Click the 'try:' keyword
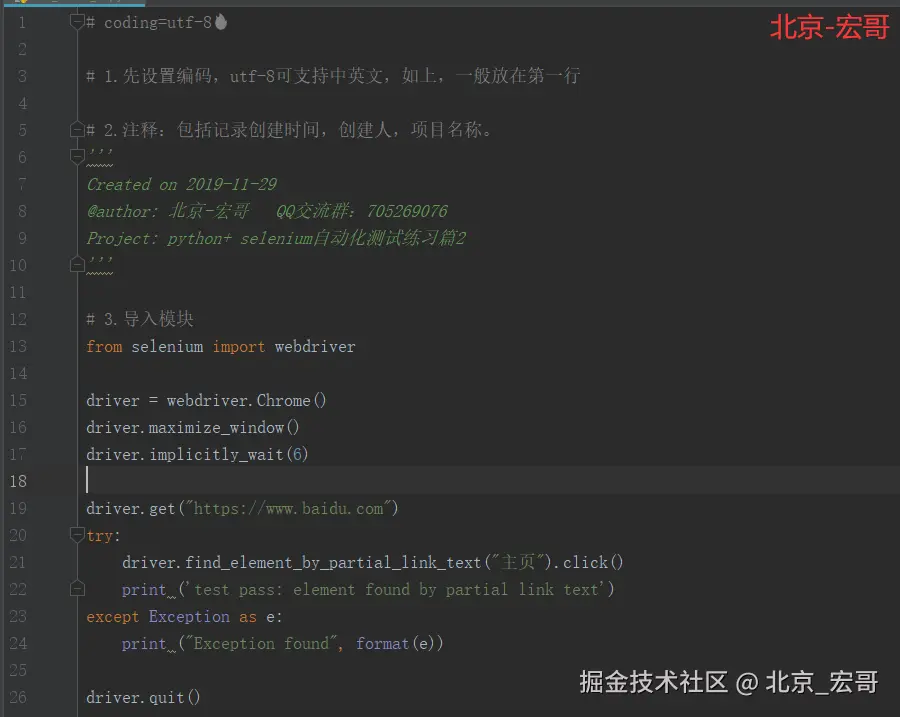This screenshot has width=900, height=717. (103, 536)
